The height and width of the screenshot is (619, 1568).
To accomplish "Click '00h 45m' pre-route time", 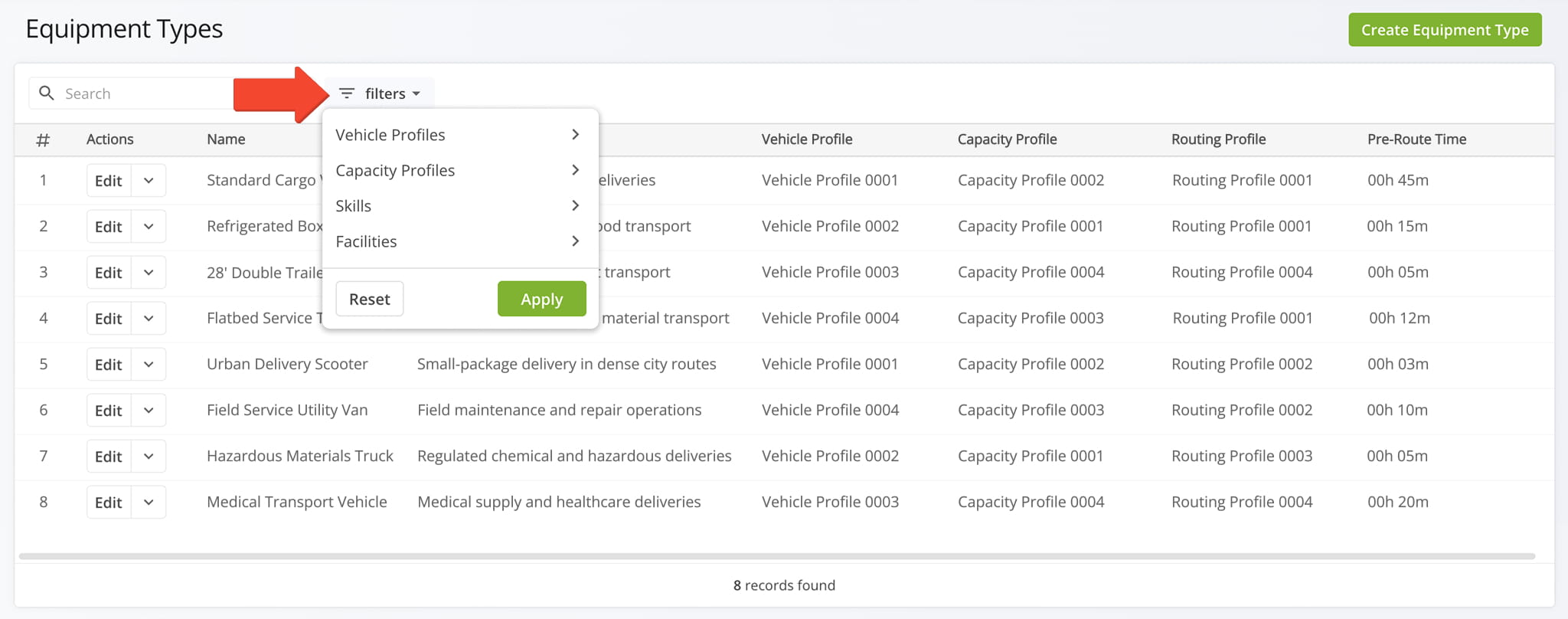I will tap(1398, 180).
